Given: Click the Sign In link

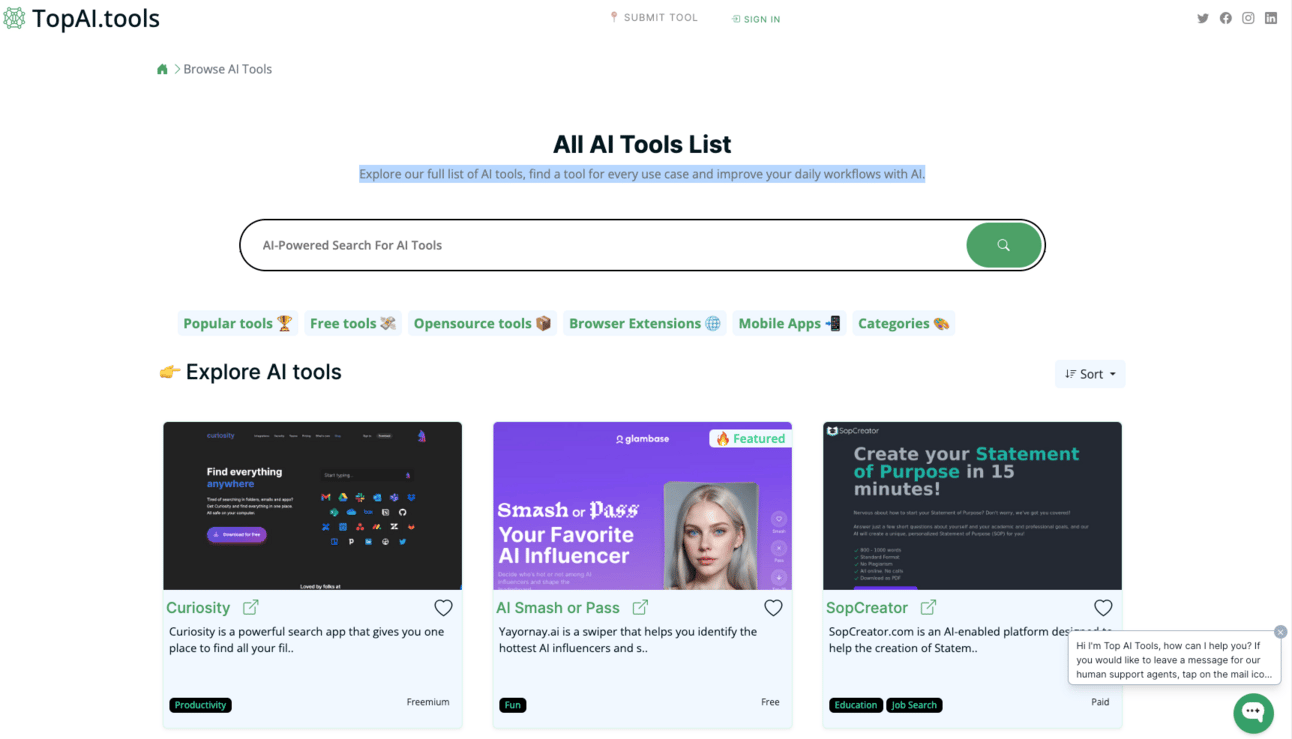Looking at the screenshot, I should point(756,19).
